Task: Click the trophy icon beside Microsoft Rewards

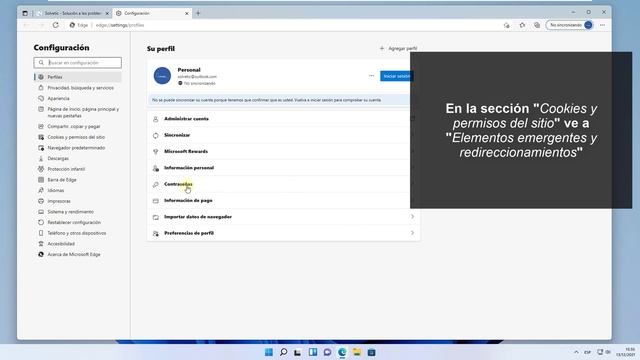Action: point(156,152)
